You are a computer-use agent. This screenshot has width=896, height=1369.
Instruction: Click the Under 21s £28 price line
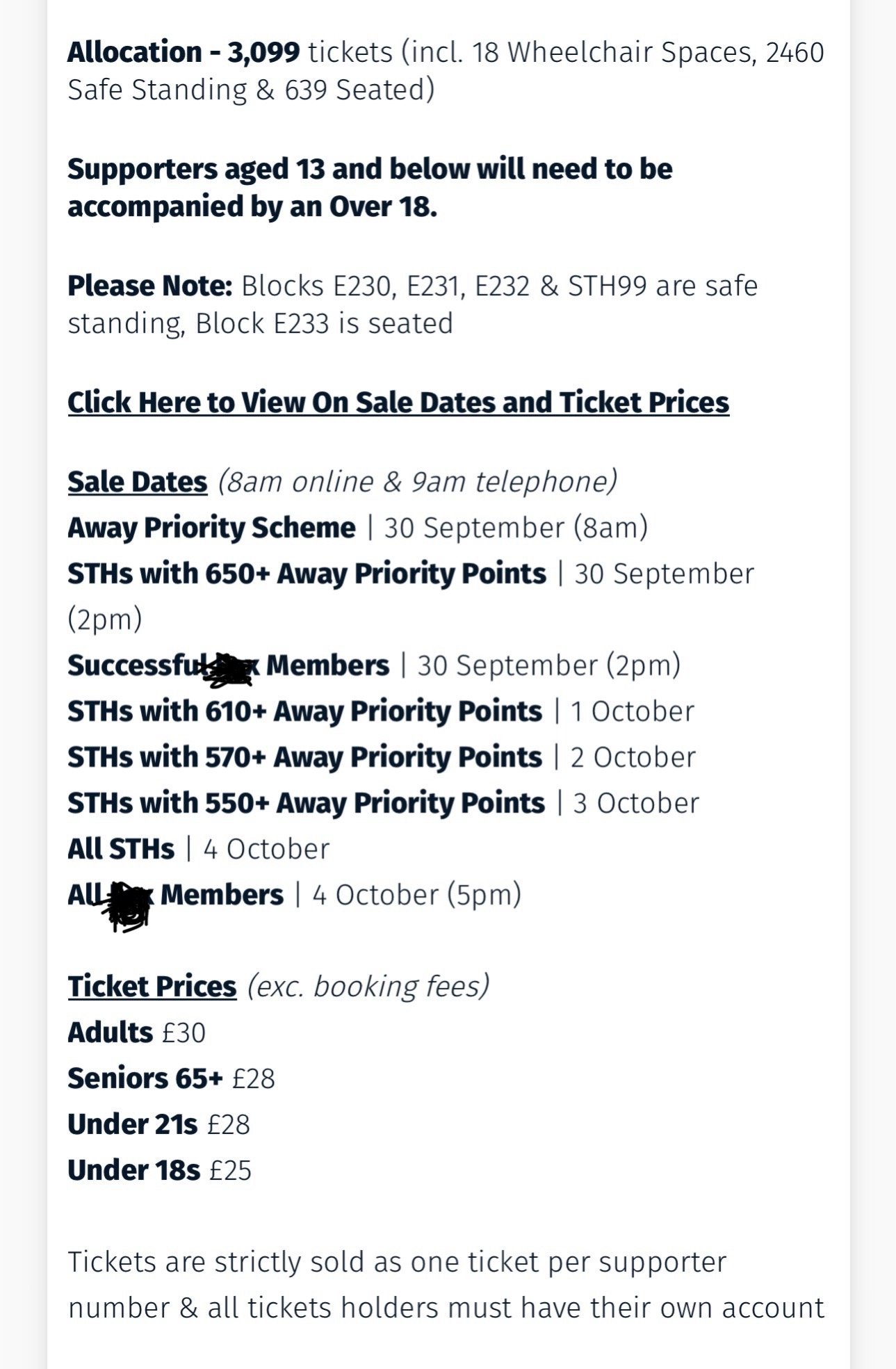(159, 1124)
